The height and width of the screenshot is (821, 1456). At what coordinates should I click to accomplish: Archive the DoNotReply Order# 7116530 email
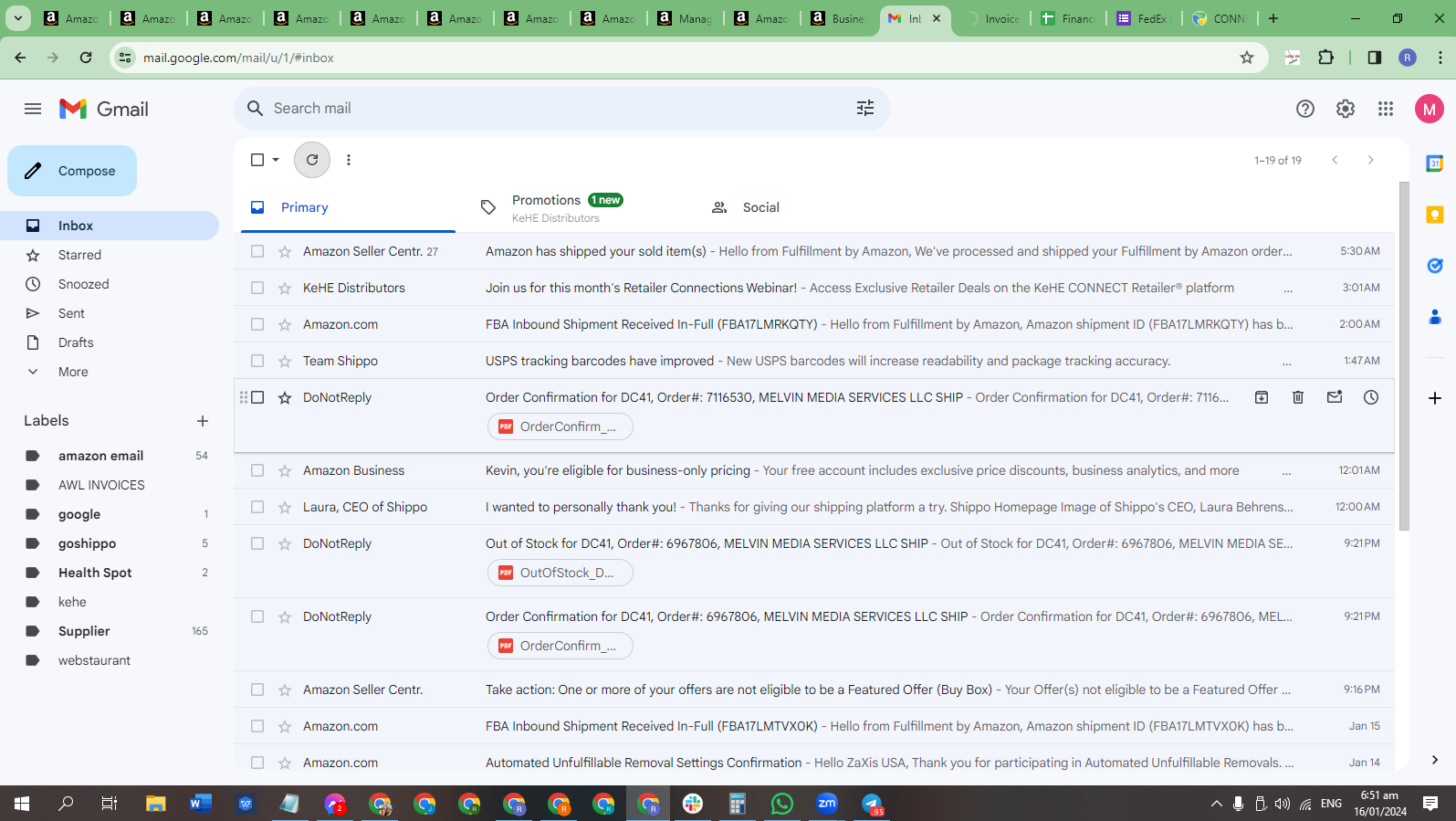(1262, 397)
